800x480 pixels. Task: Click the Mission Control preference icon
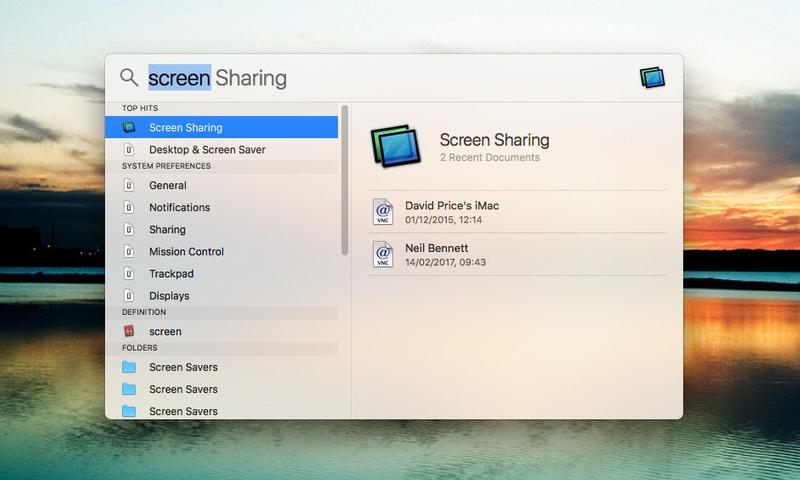pos(129,251)
